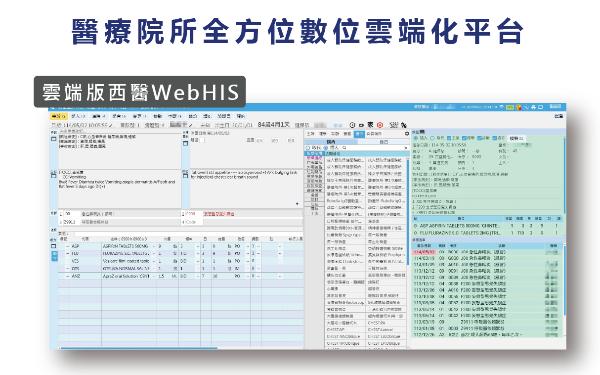The image size is (600, 375).
Task: Select the pink category in the order side list
Action: pos(314,158)
